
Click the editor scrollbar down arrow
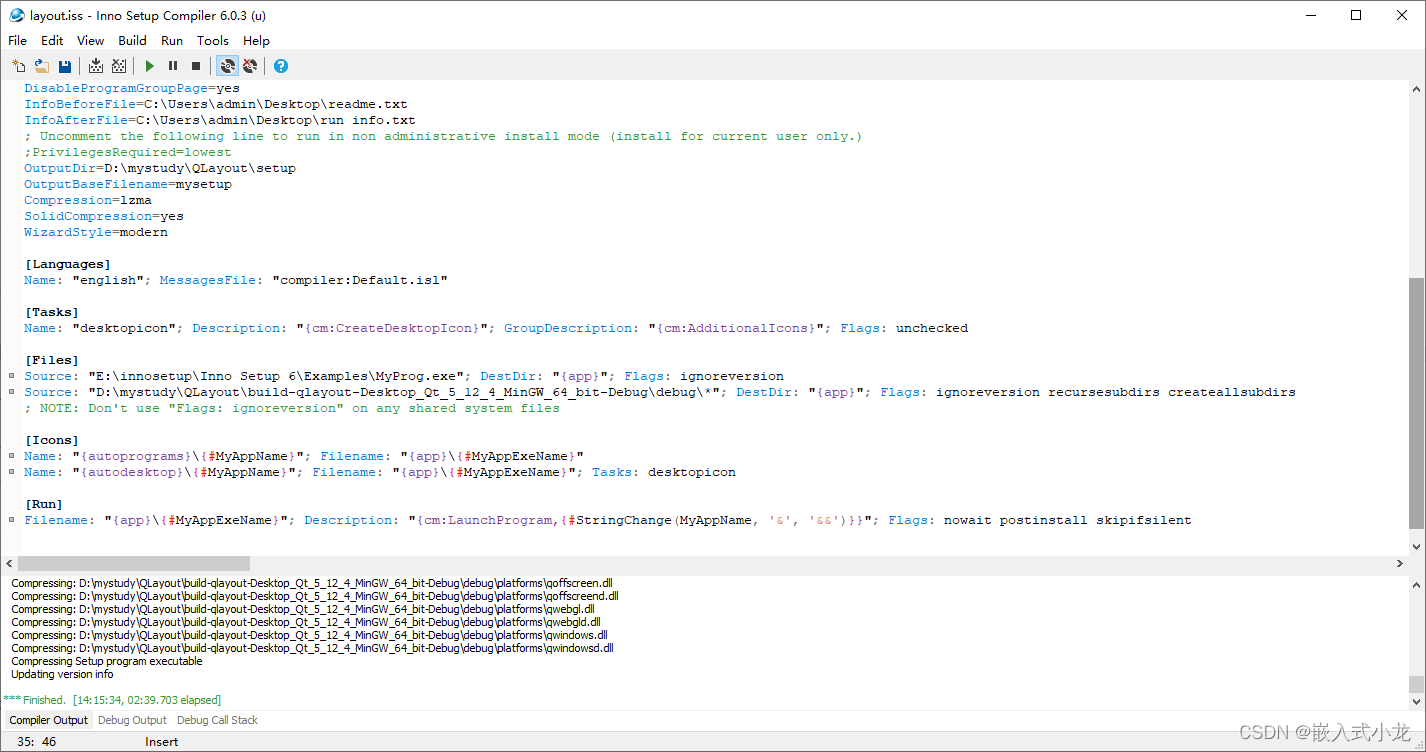pos(1416,547)
